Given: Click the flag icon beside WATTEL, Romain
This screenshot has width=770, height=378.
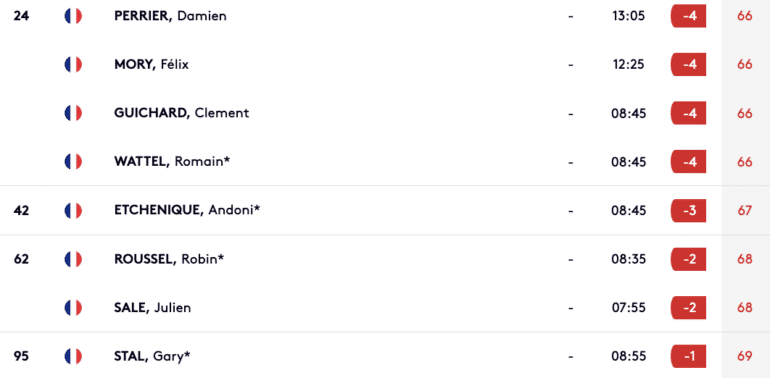Looking at the screenshot, I should tap(73, 162).
